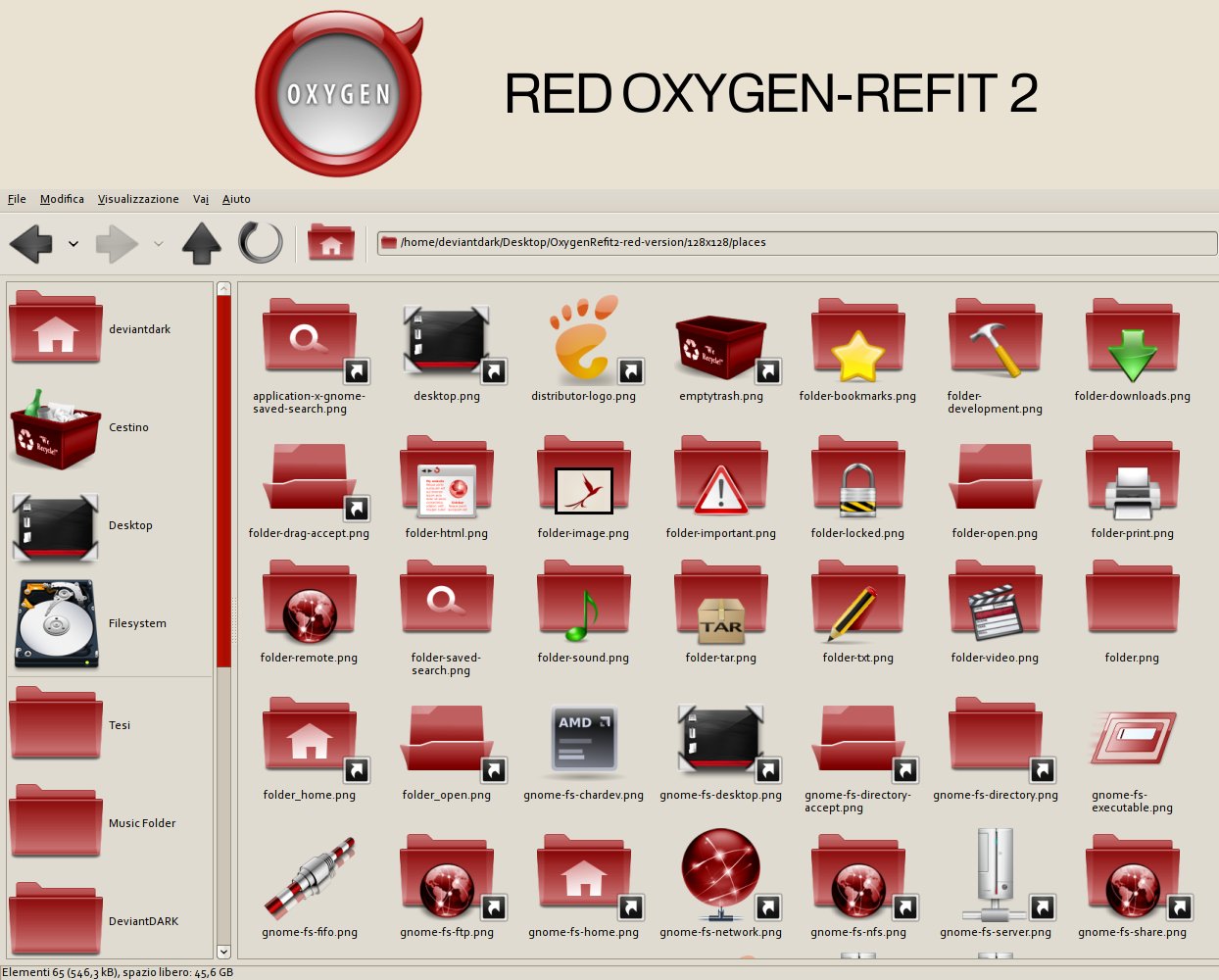Go forward with the right arrow button
Viewport: 1219px width, 980px height.
pyautogui.click(x=117, y=243)
